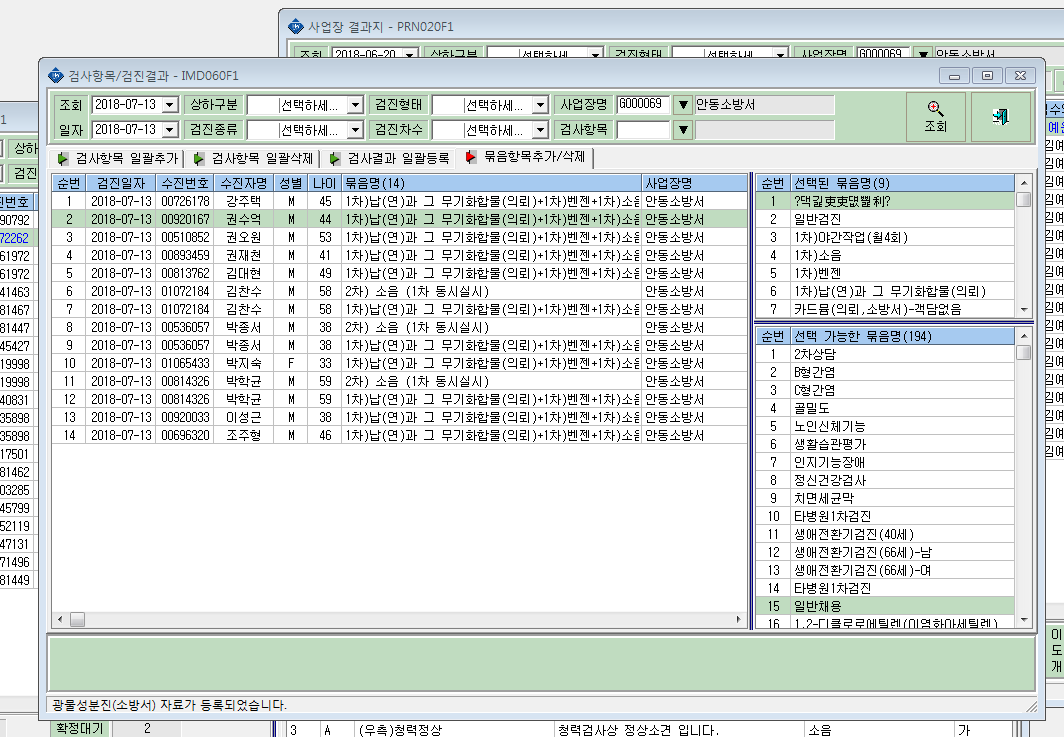Click the 검사결과 일괄등록 green arrow icon
Screen dimensions: 1064x737
[335, 159]
